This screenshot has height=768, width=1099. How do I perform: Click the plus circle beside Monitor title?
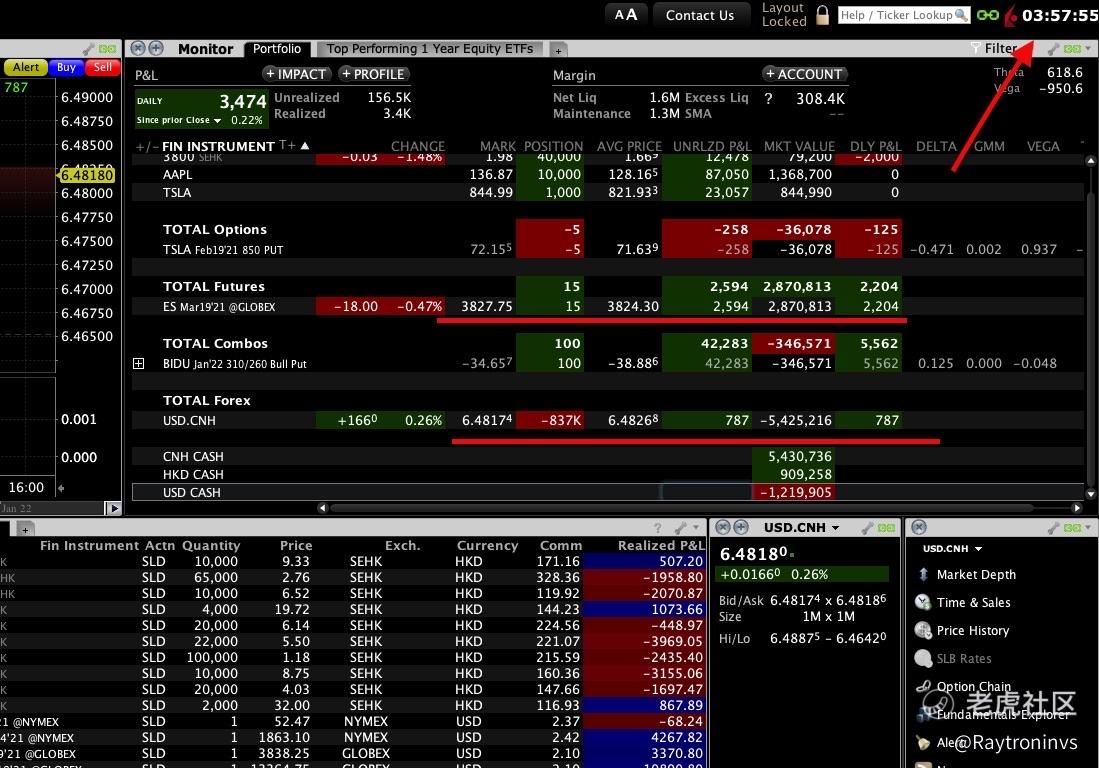coord(156,48)
